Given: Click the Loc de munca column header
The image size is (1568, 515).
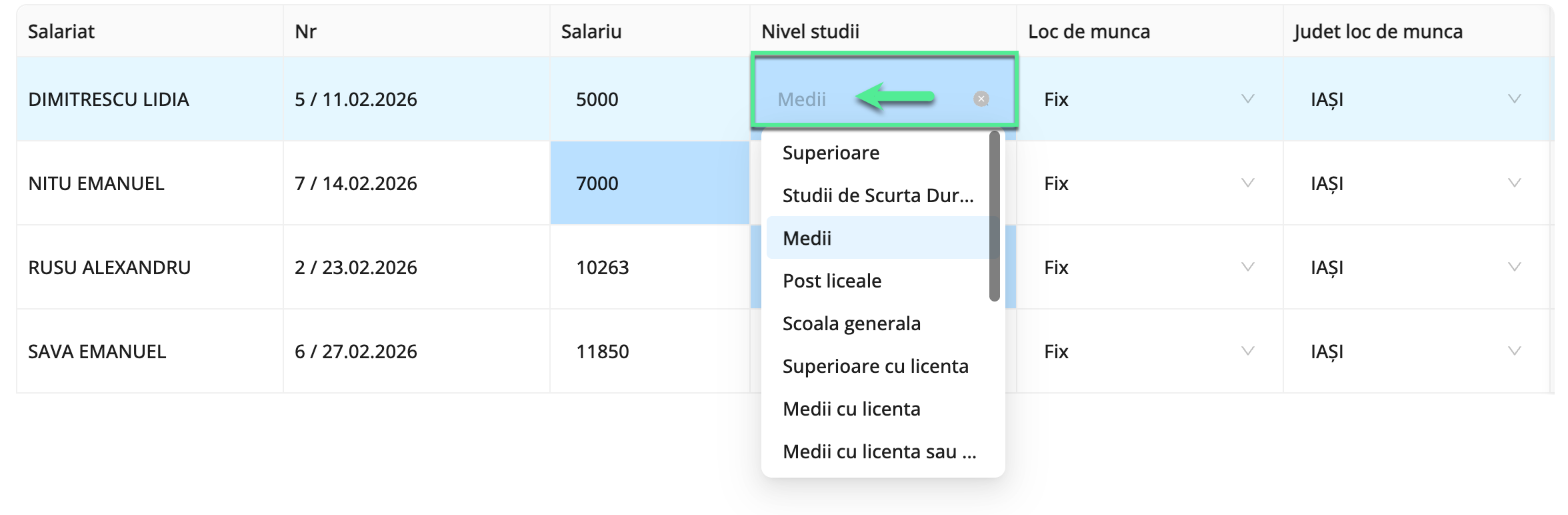Looking at the screenshot, I should click(x=1150, y=31).
